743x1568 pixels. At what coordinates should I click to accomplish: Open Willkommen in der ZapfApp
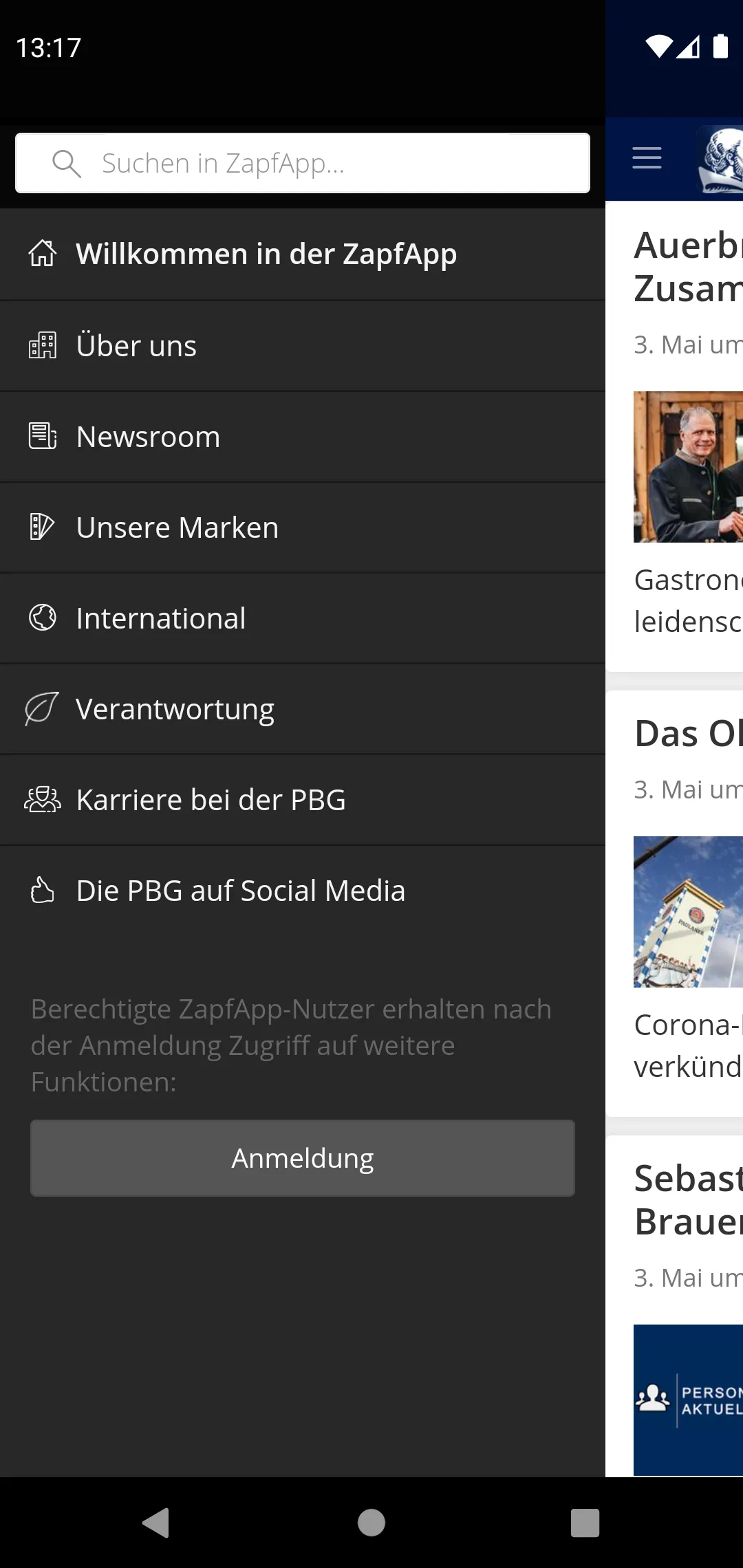coord(303,254)
